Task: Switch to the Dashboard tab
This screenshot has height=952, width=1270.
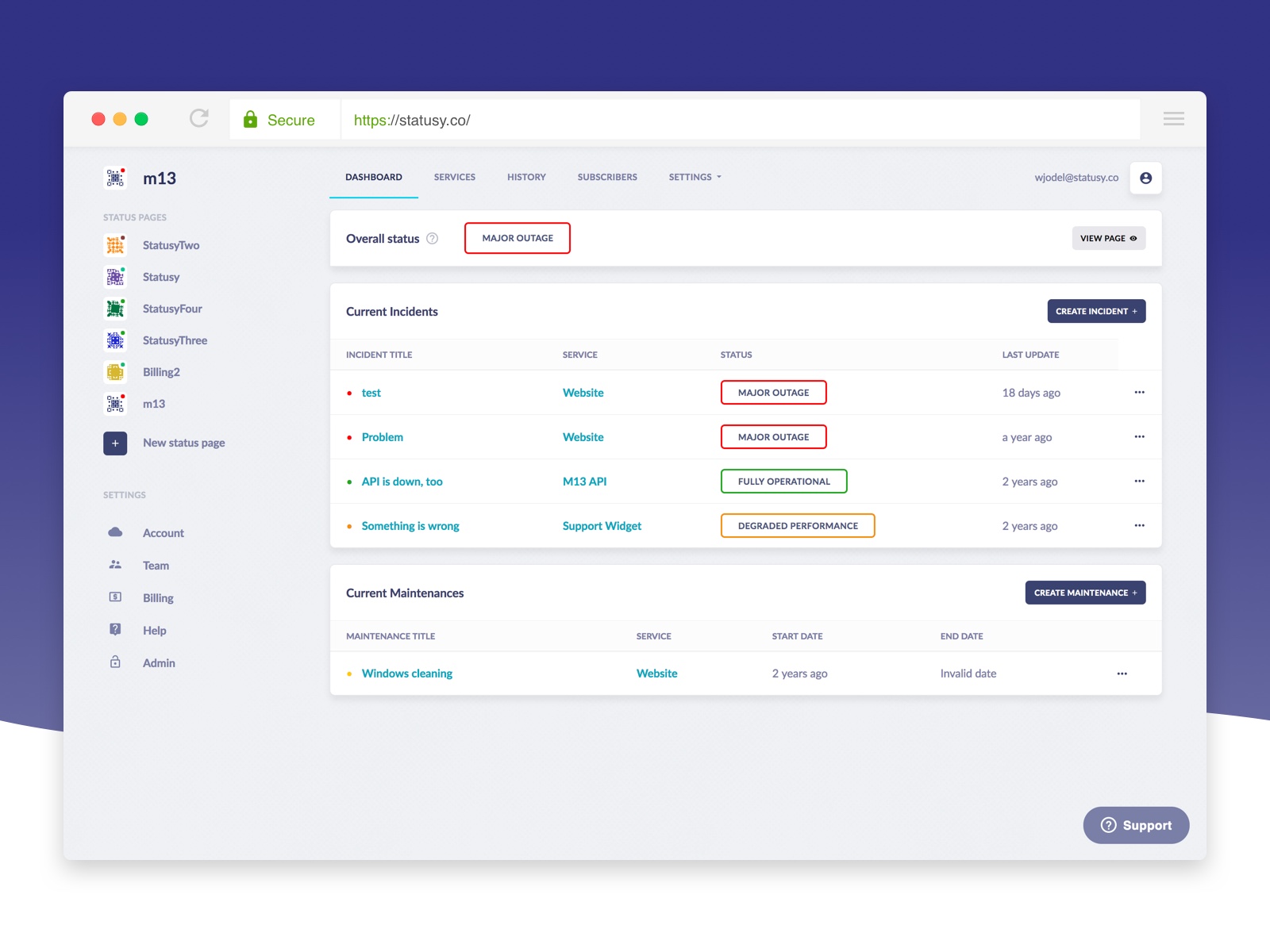Action: pyautogui.click(x=374, y=177)
